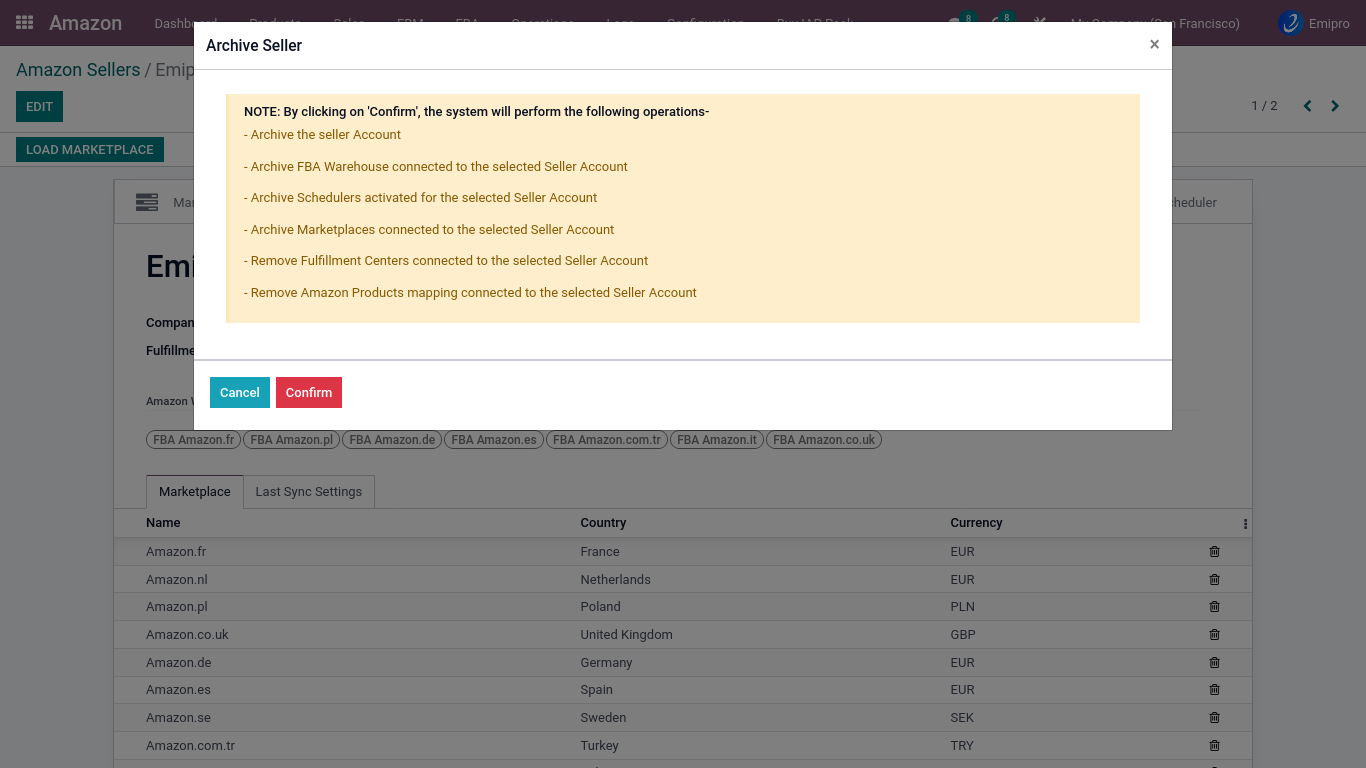Click the Amazon Sellers breadcrumb link

coord(78,70)
